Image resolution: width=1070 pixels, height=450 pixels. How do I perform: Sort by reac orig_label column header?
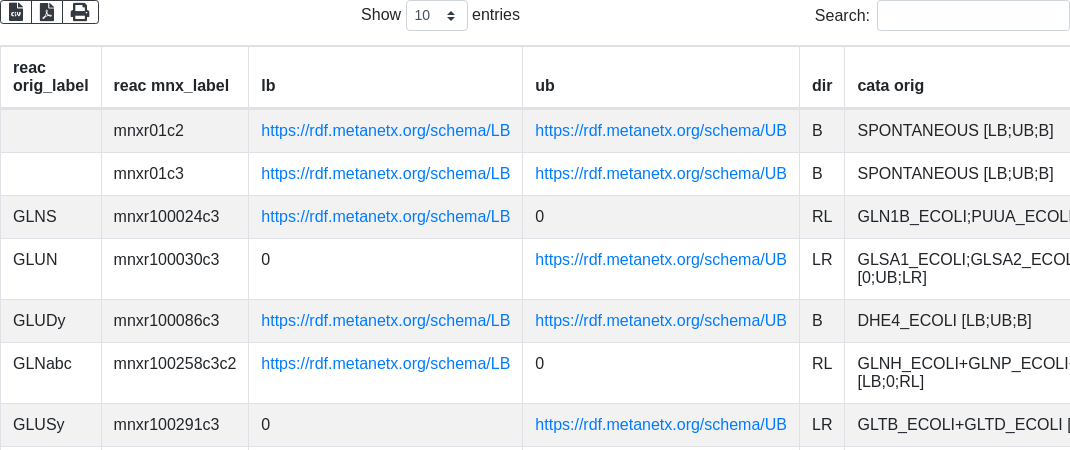50,76
